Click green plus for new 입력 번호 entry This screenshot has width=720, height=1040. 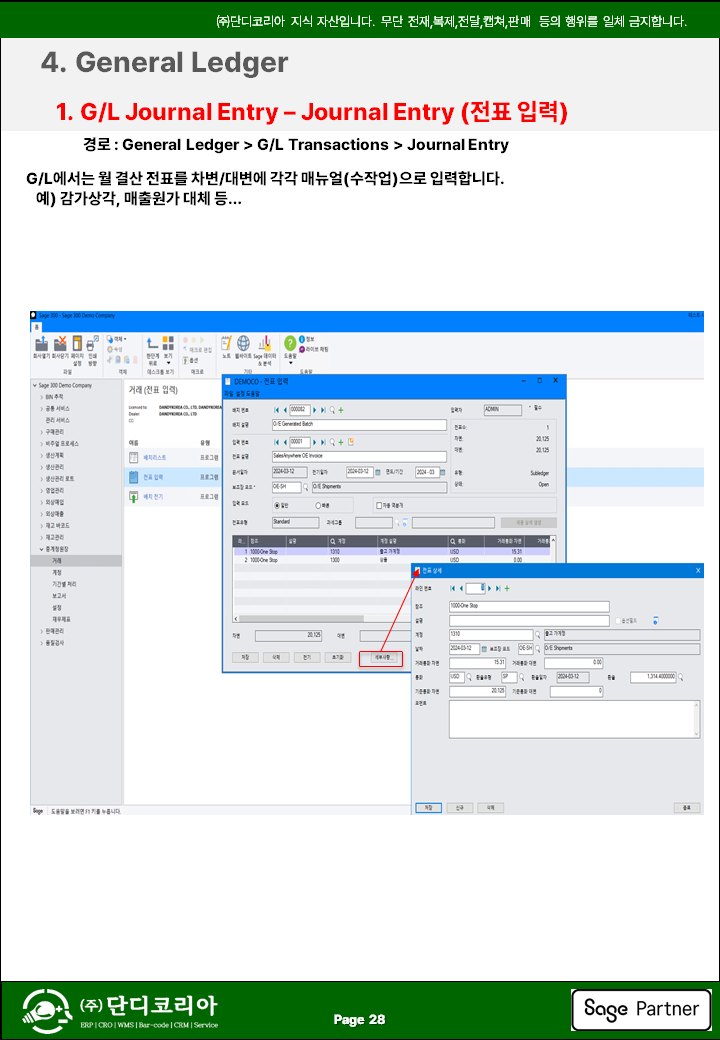341,442
